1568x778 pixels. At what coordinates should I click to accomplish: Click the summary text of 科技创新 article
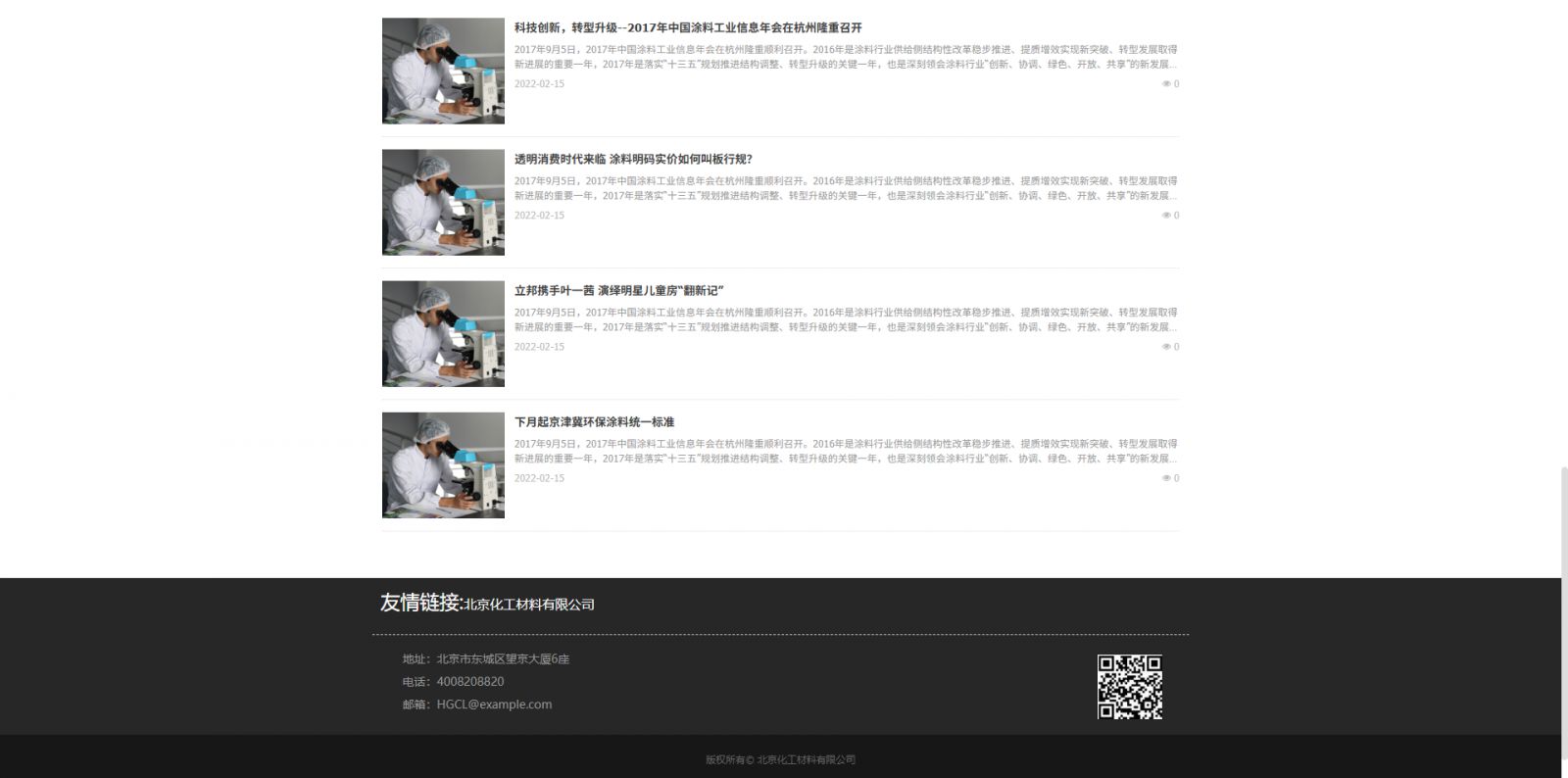point(846,57)
